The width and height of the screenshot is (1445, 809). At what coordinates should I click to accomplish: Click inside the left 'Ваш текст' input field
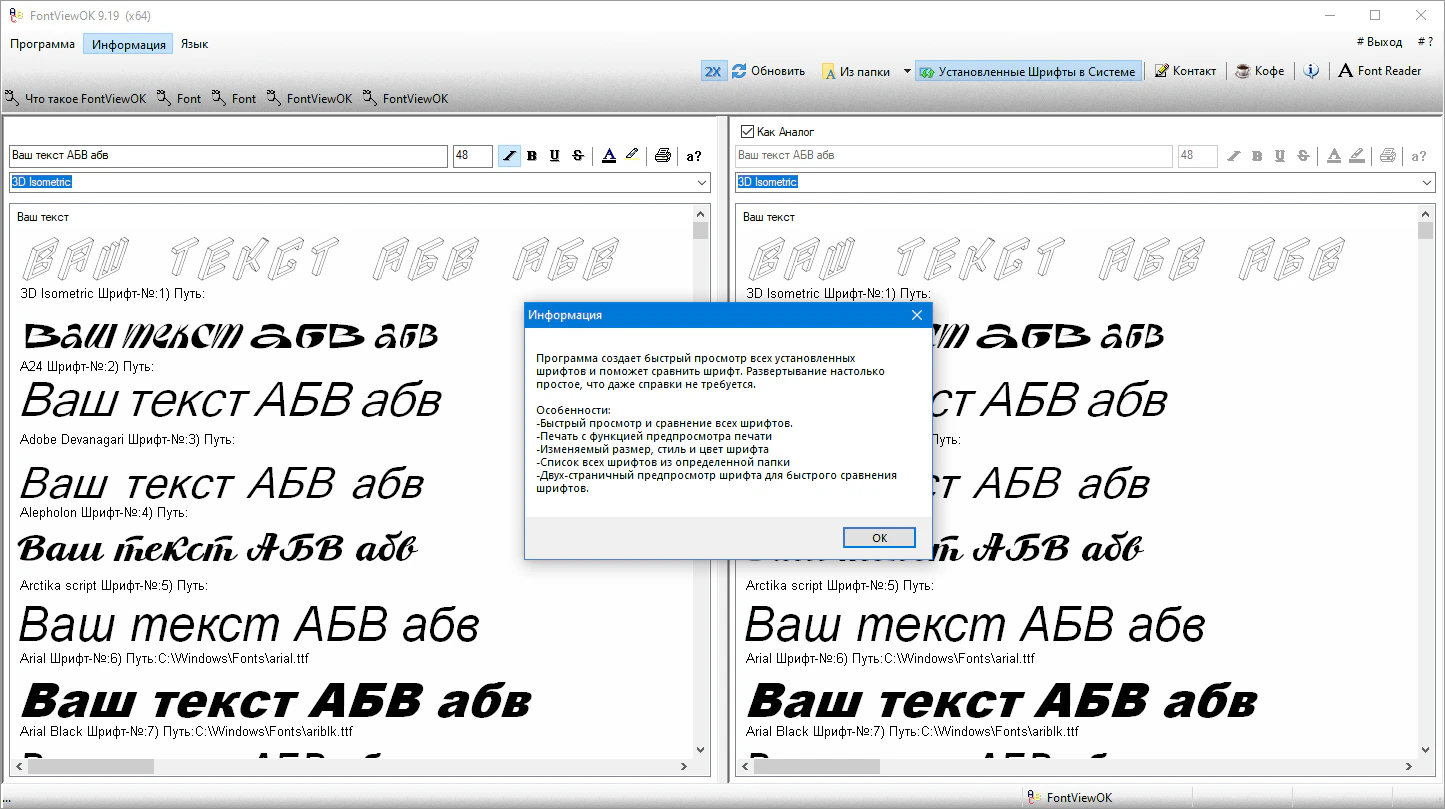click(230, 156)
